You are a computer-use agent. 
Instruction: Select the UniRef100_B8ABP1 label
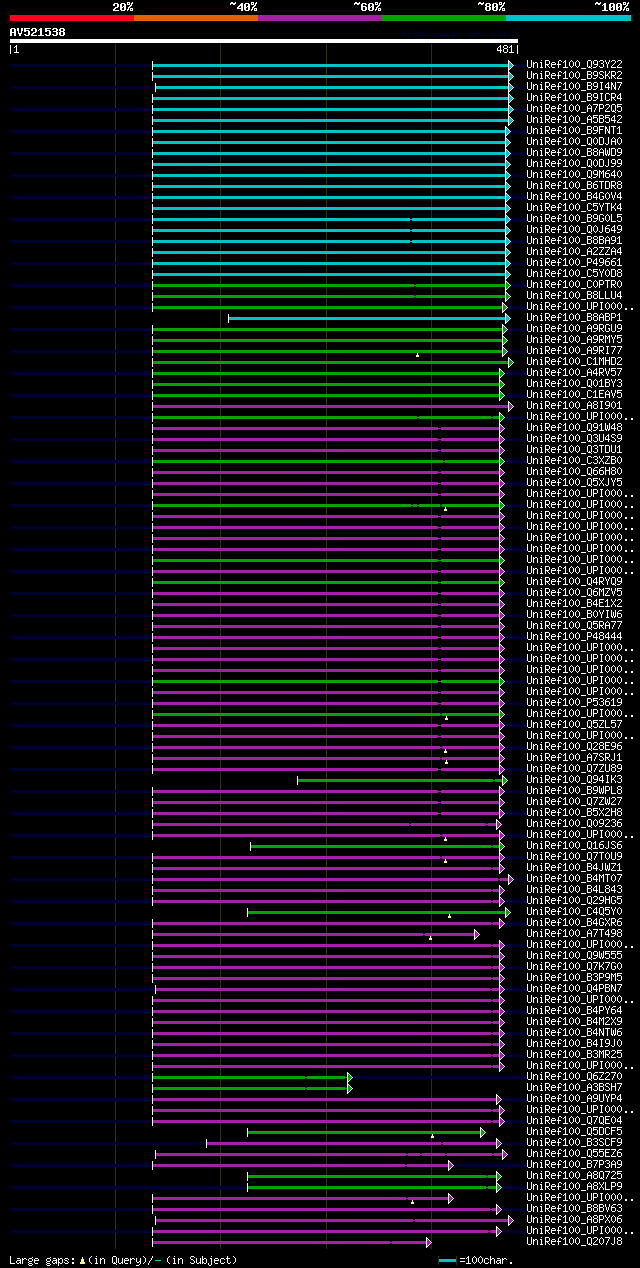pos(574,317)
